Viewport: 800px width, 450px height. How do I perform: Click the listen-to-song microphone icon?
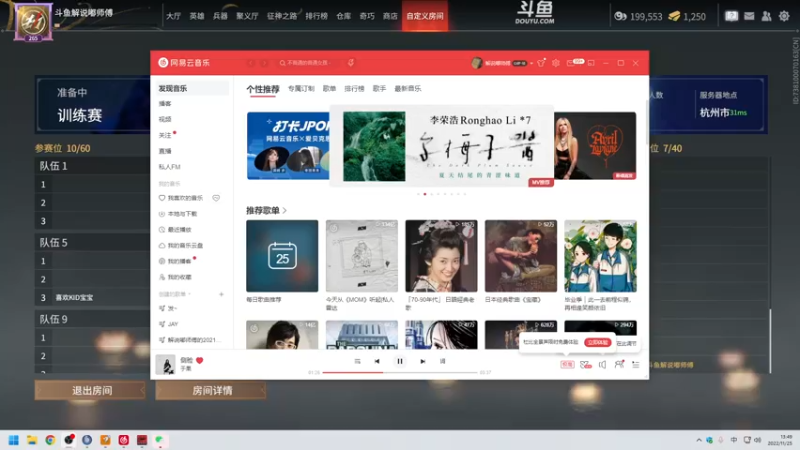(x=351, y=63)
